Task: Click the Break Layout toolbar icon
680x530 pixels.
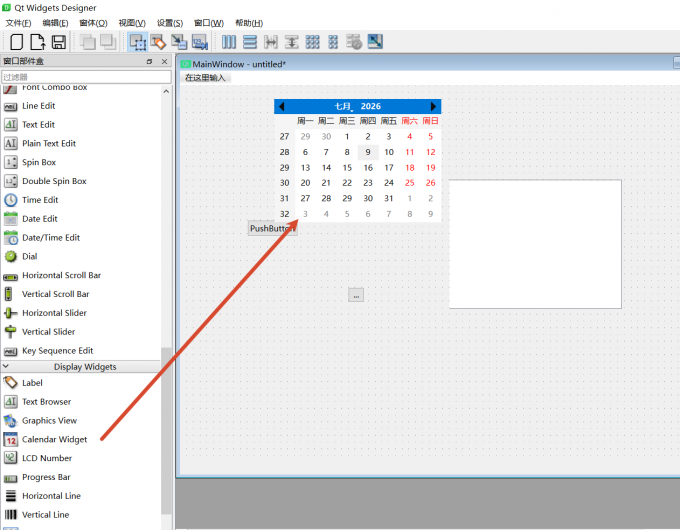Action: (x=354, y=42)
